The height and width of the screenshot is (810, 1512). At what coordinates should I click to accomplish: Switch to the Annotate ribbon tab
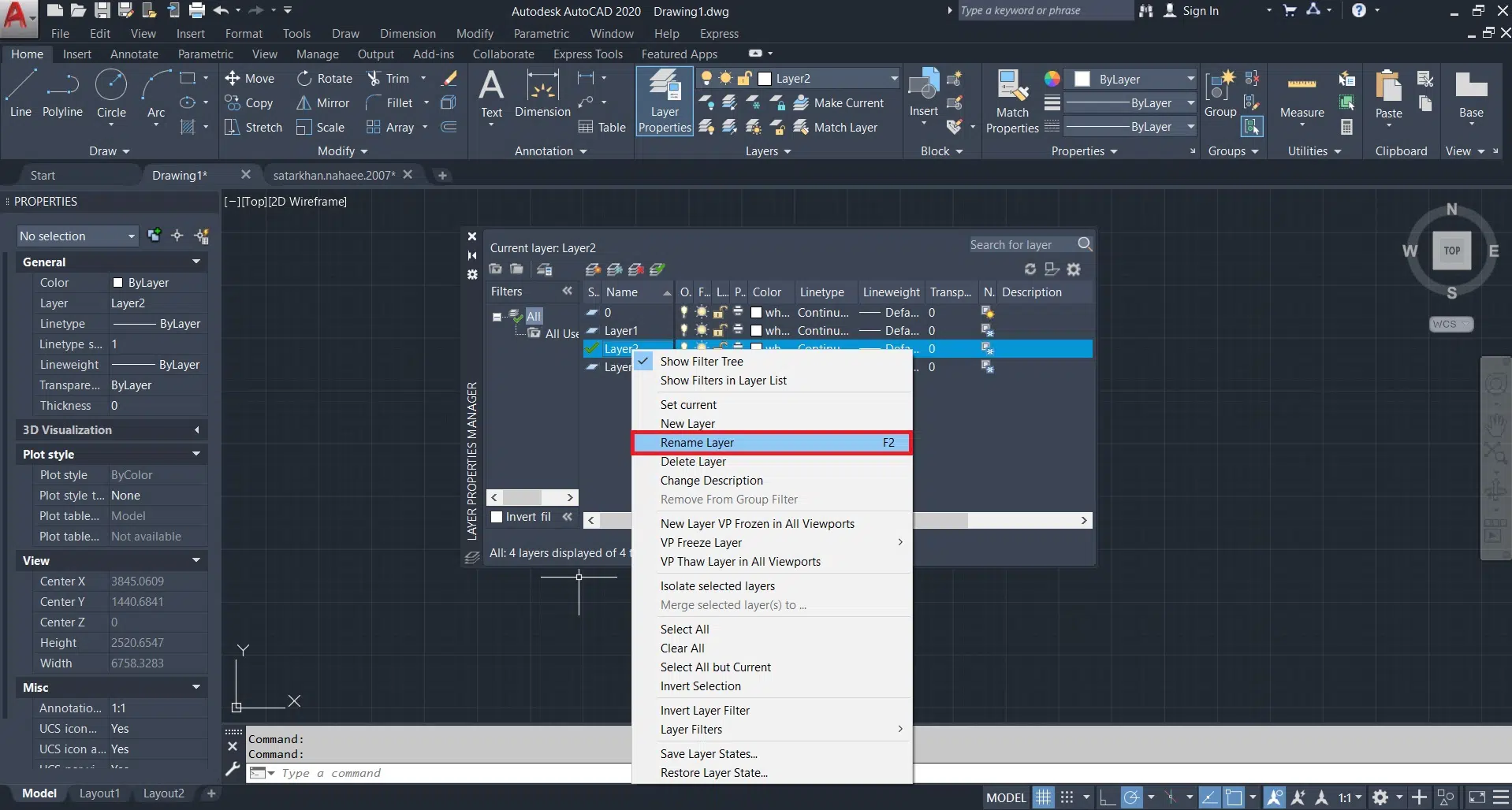tap(134, 54)
